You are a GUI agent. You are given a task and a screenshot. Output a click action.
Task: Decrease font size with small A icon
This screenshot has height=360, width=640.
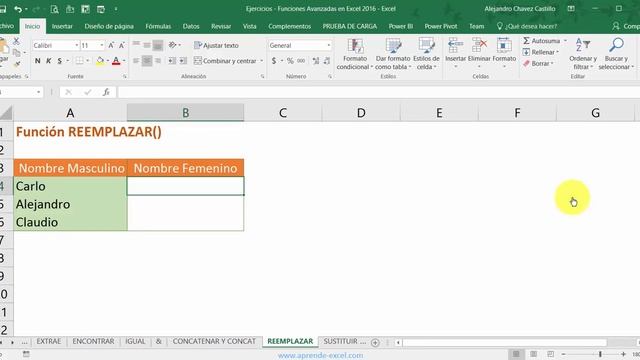(122, 45)
